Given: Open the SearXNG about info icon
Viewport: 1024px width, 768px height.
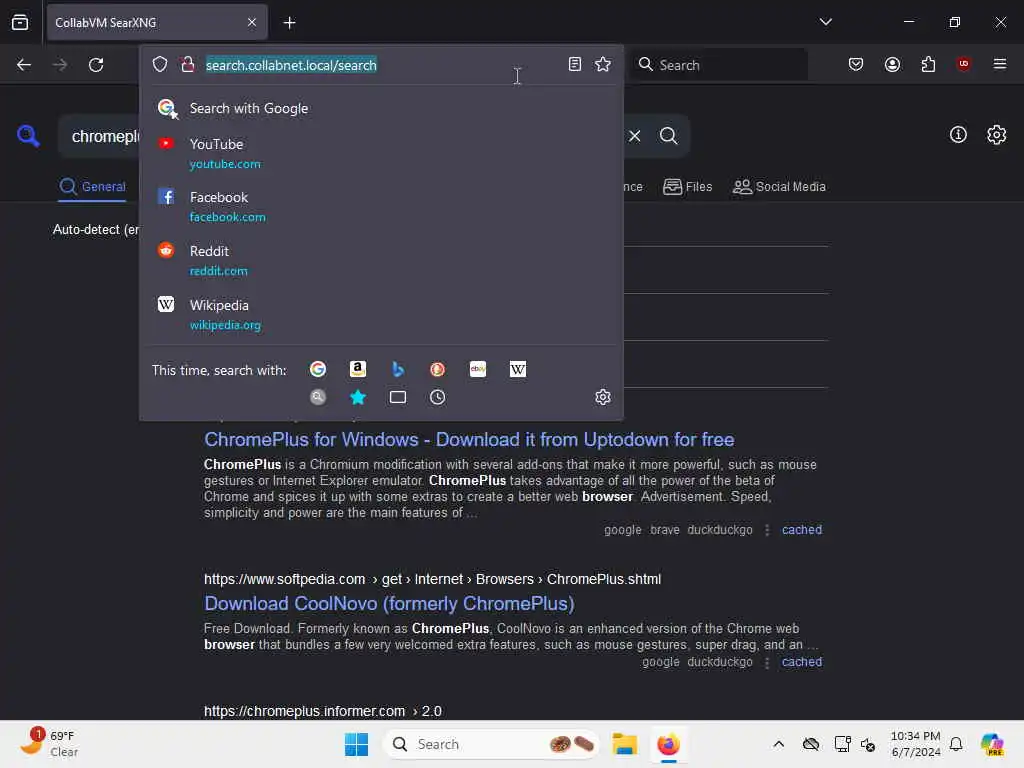Looking at the screenshot, I should pyautogui.click(x=958, y=135).
